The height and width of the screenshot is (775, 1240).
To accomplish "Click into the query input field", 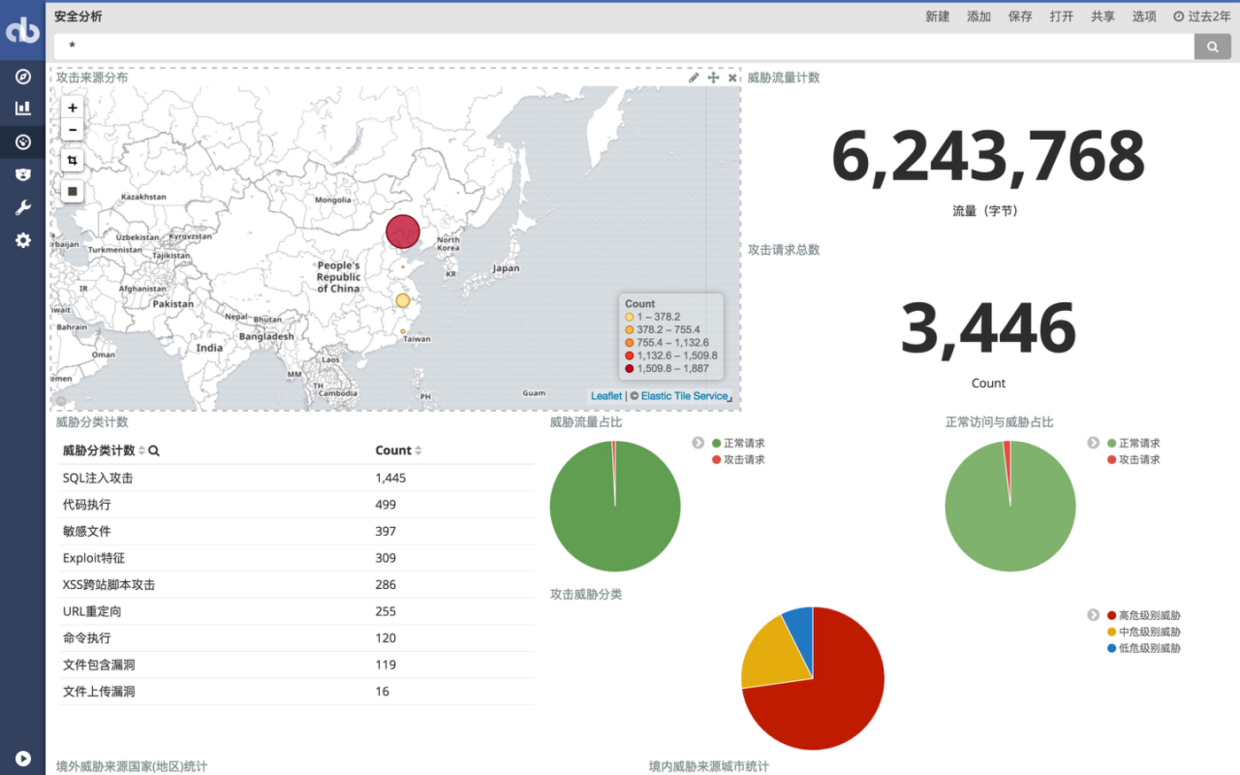I will pyautogui.click(x=620, y=46).
